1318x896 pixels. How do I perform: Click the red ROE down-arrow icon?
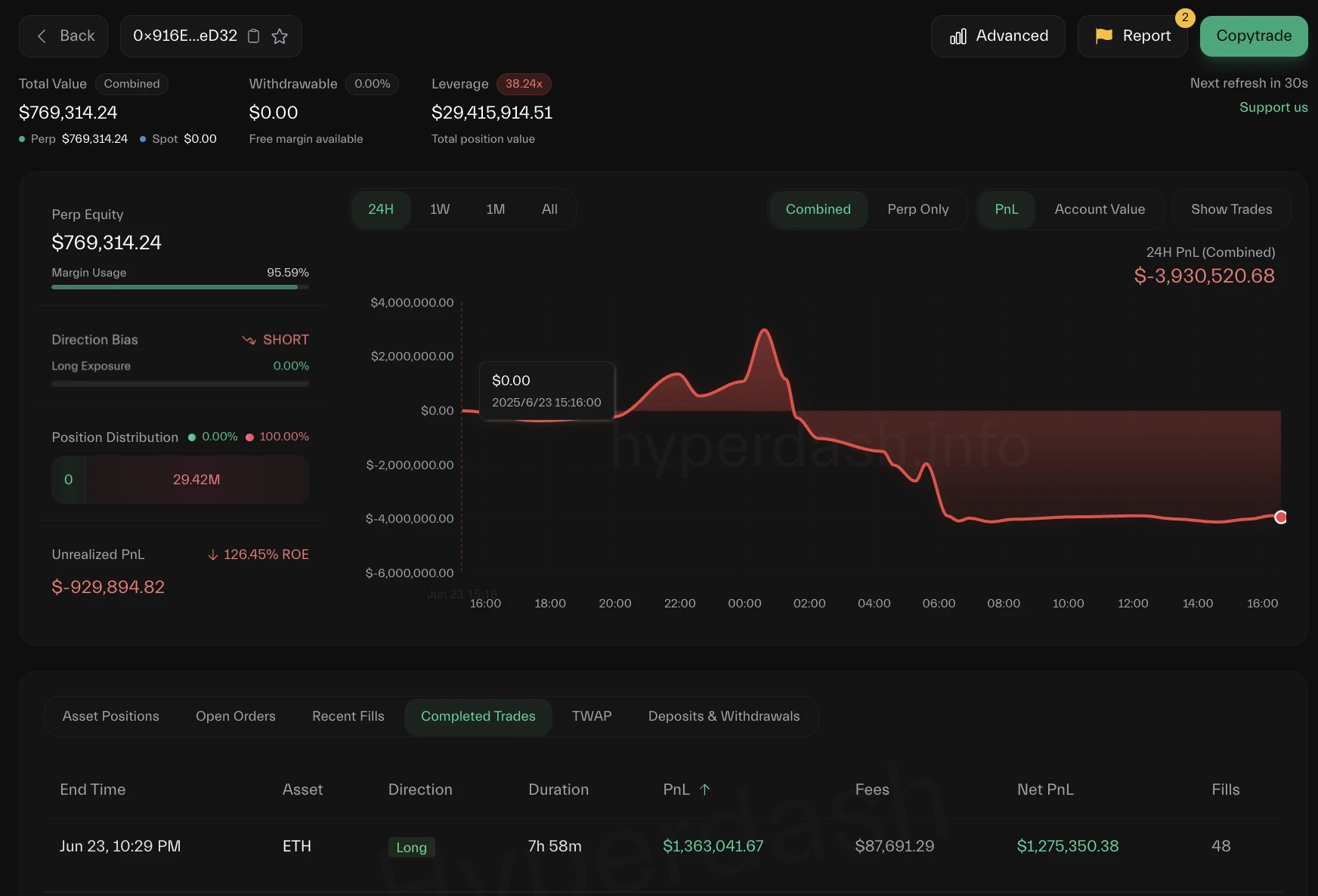pyautogui.click(x=214, y=554)
